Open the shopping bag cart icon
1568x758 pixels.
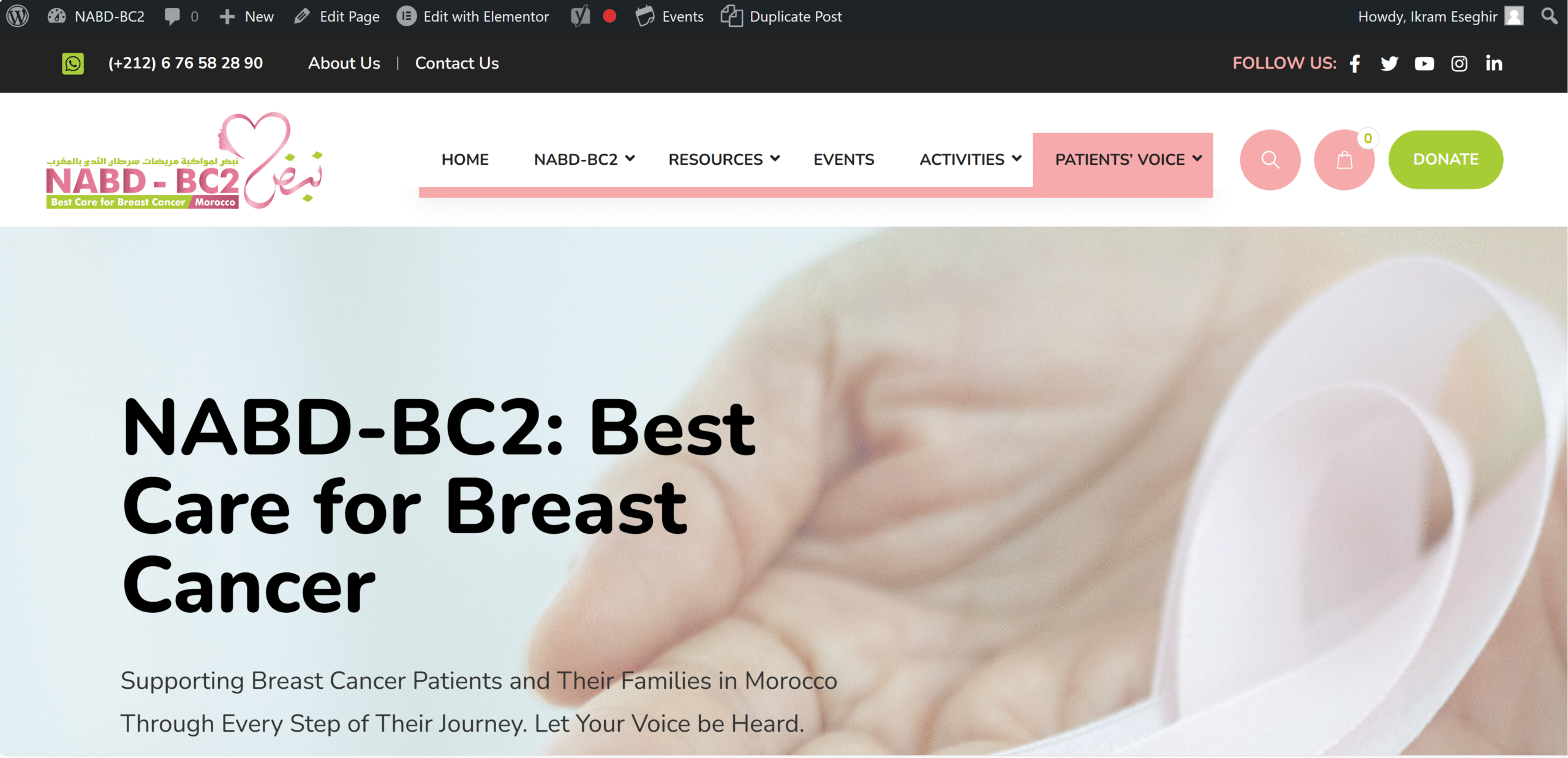coord(1344,160)
